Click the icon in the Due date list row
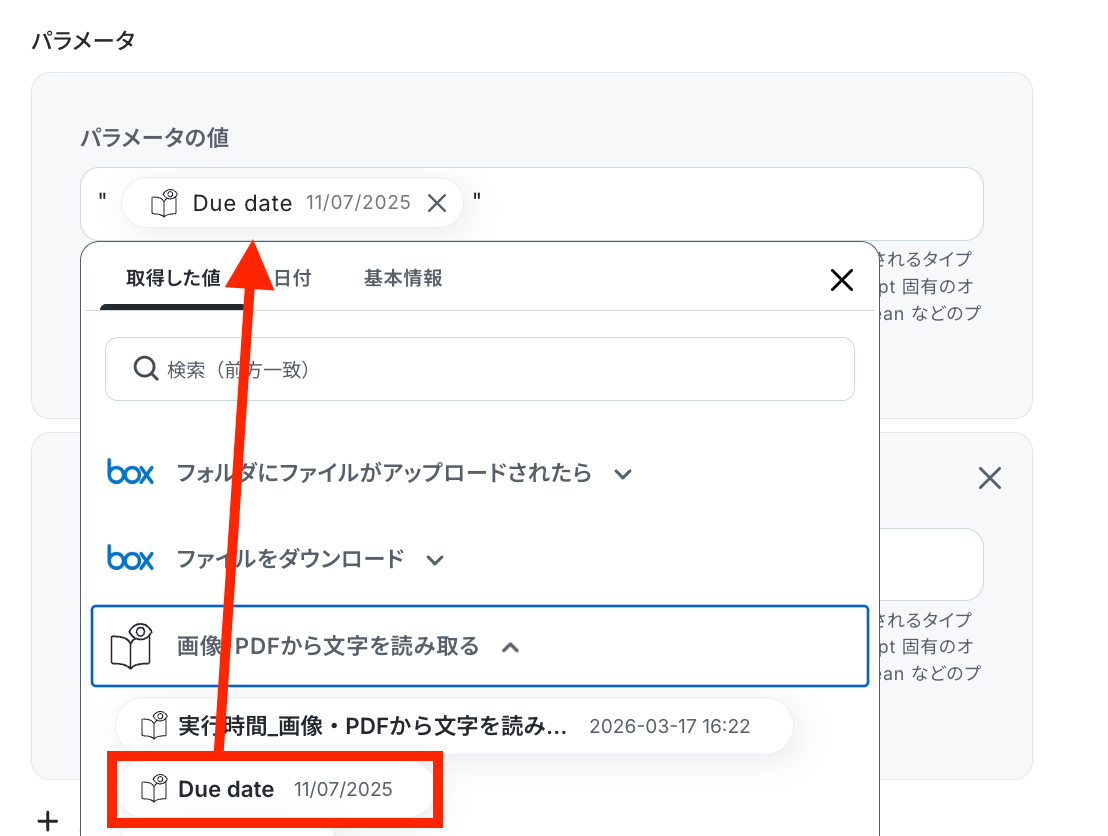 pyautogui.click(x=154, y=789)
